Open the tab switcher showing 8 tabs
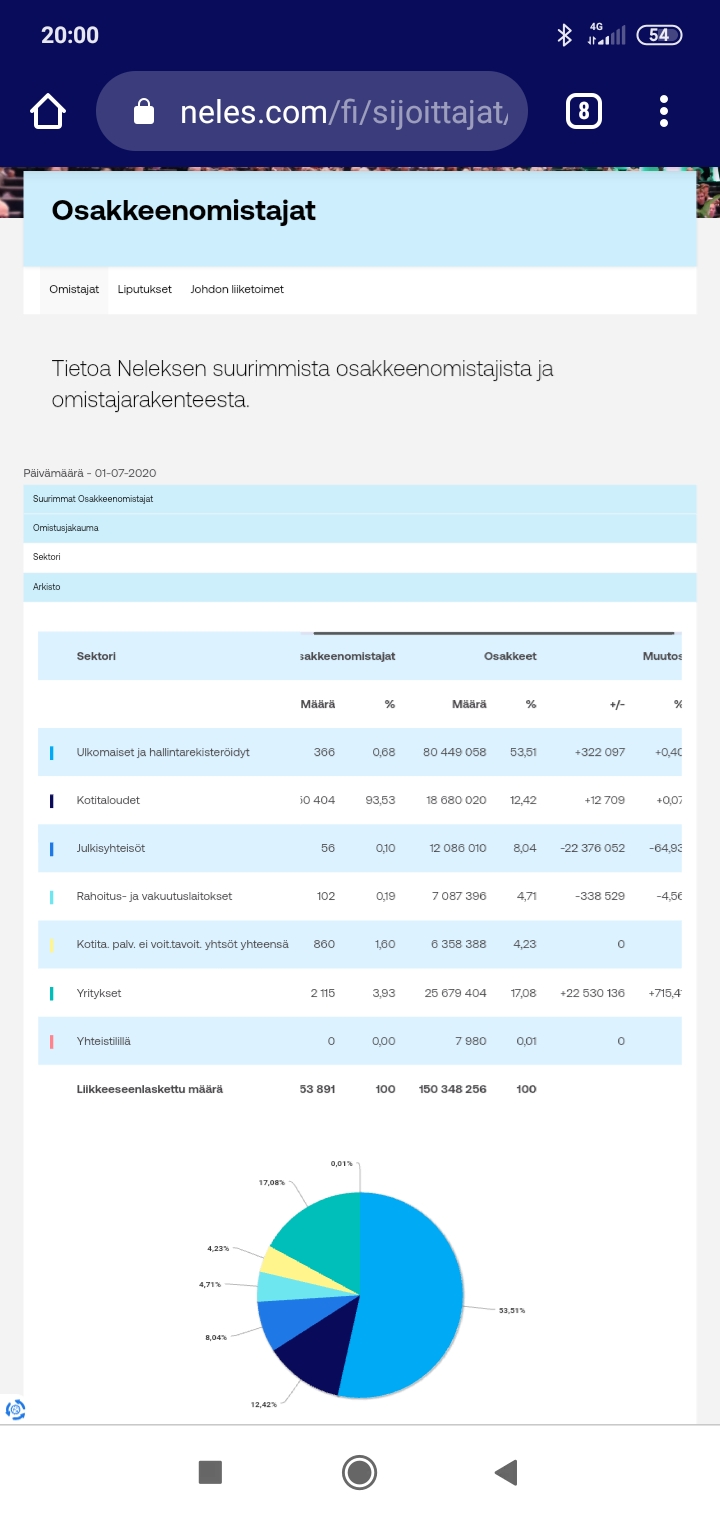This screenshot has height=1520, width=720. 584,111
